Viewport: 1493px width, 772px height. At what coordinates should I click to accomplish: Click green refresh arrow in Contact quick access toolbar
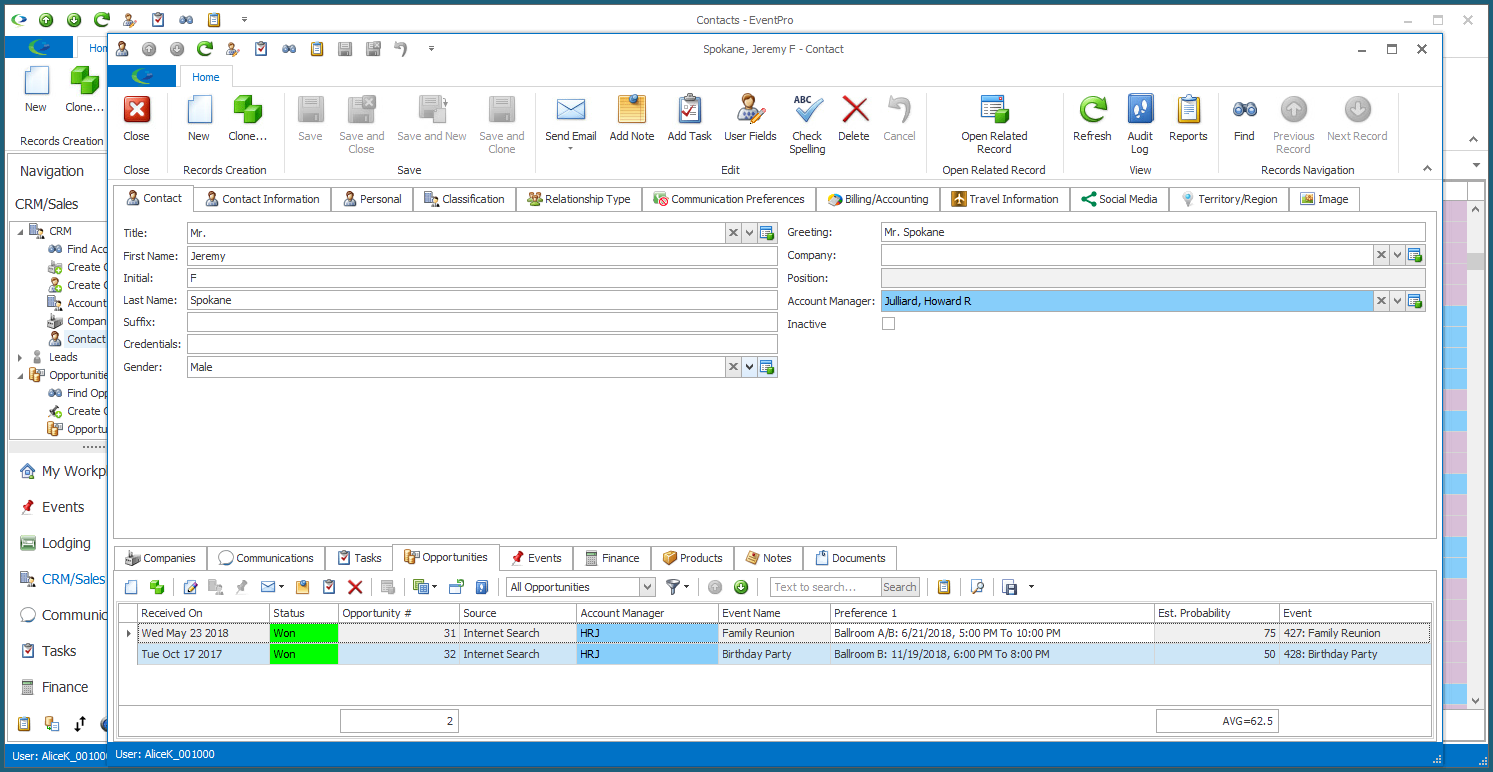coord(204,48)
